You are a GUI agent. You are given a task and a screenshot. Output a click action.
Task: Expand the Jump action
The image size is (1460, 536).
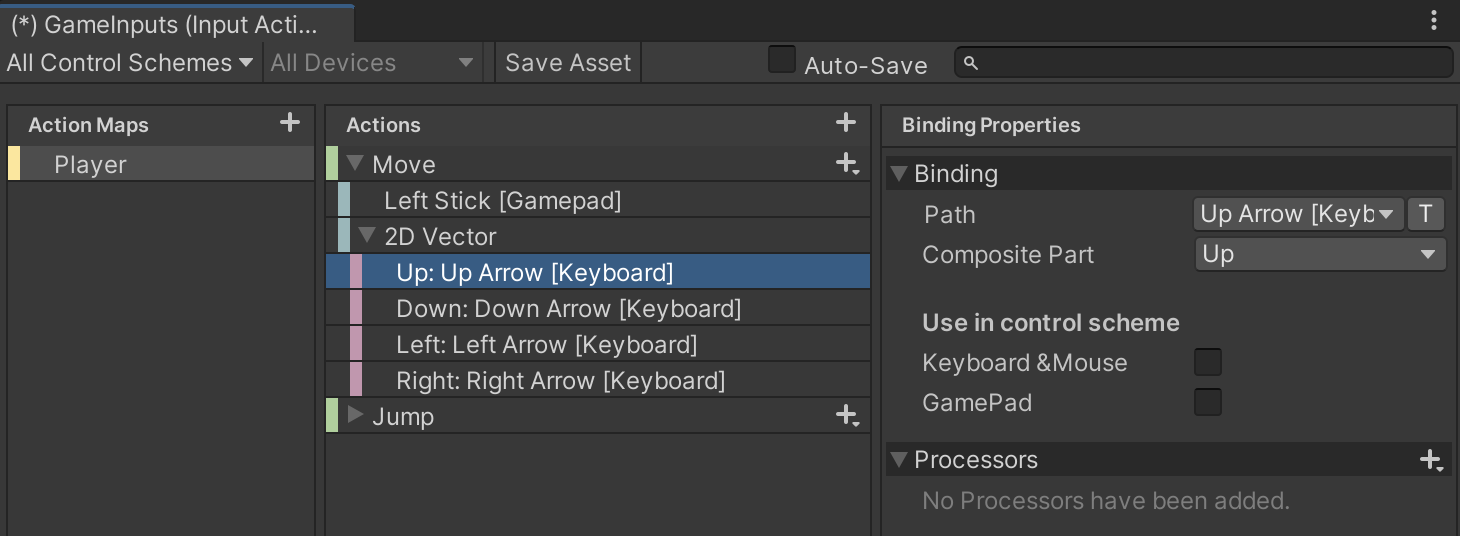[355, 416]
